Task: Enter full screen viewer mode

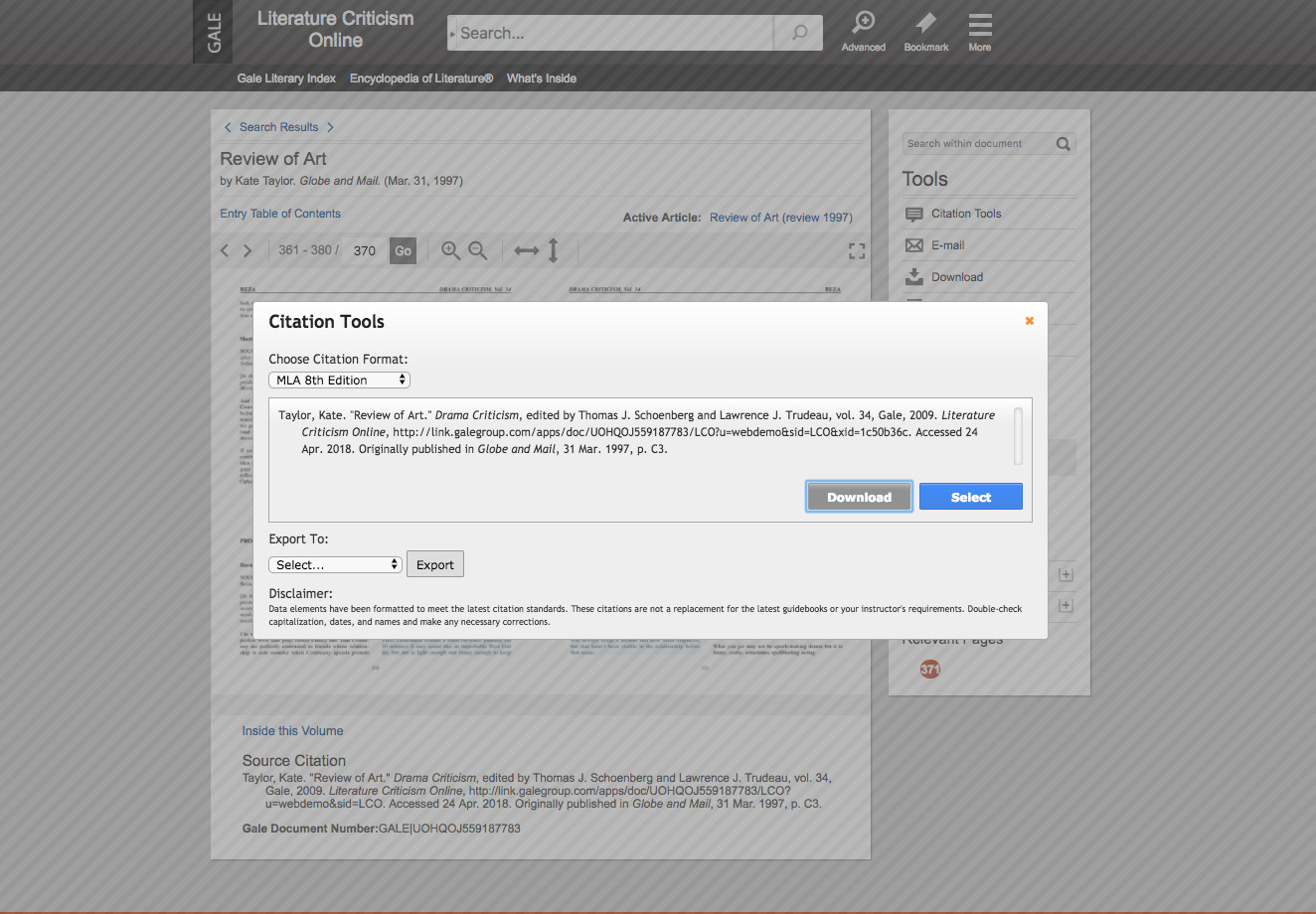Action: tap(857, 251)
